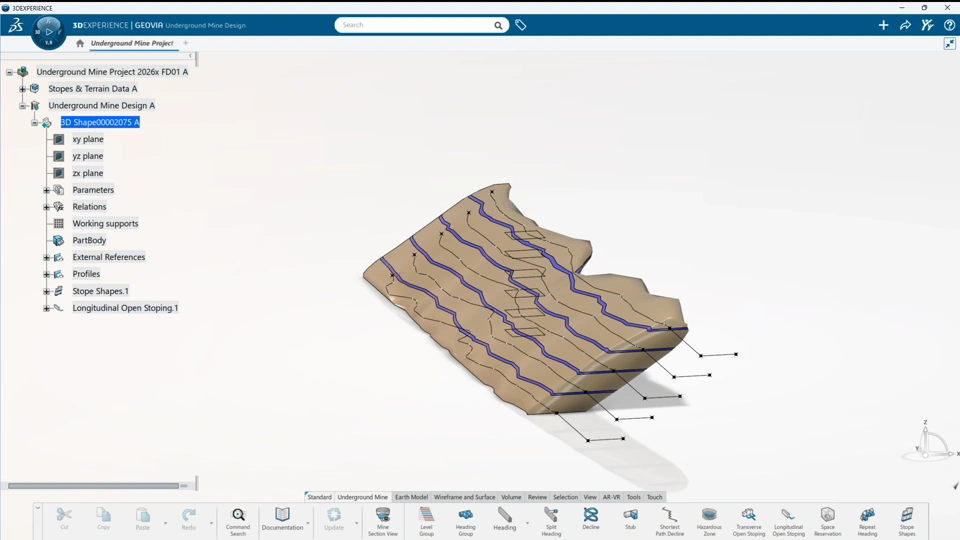Select Working supports in tree
Image resolution: width=960 pixels, height=540 pixels.
[x=105, y=224]
